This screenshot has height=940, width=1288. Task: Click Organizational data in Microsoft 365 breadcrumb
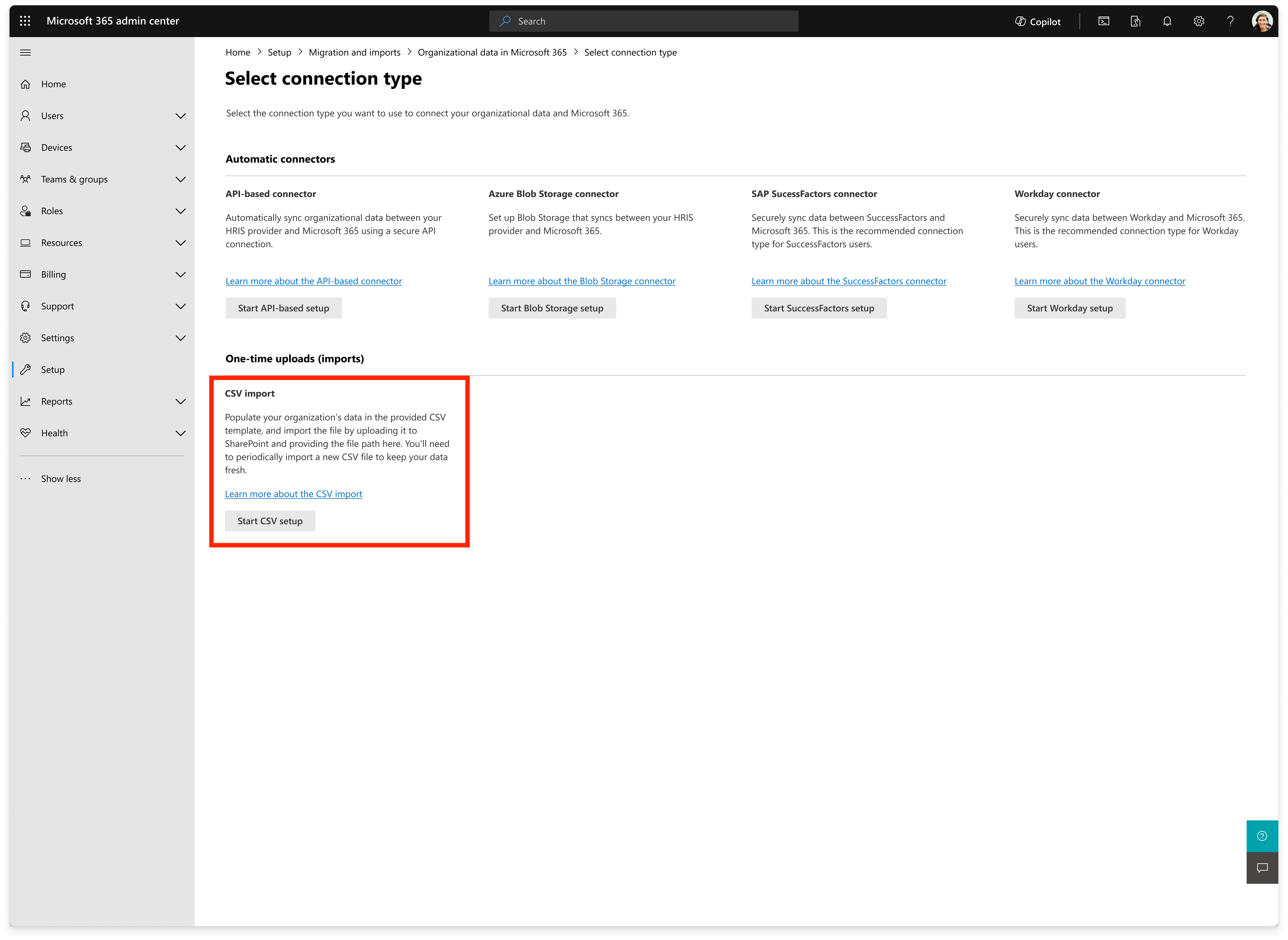492,52
